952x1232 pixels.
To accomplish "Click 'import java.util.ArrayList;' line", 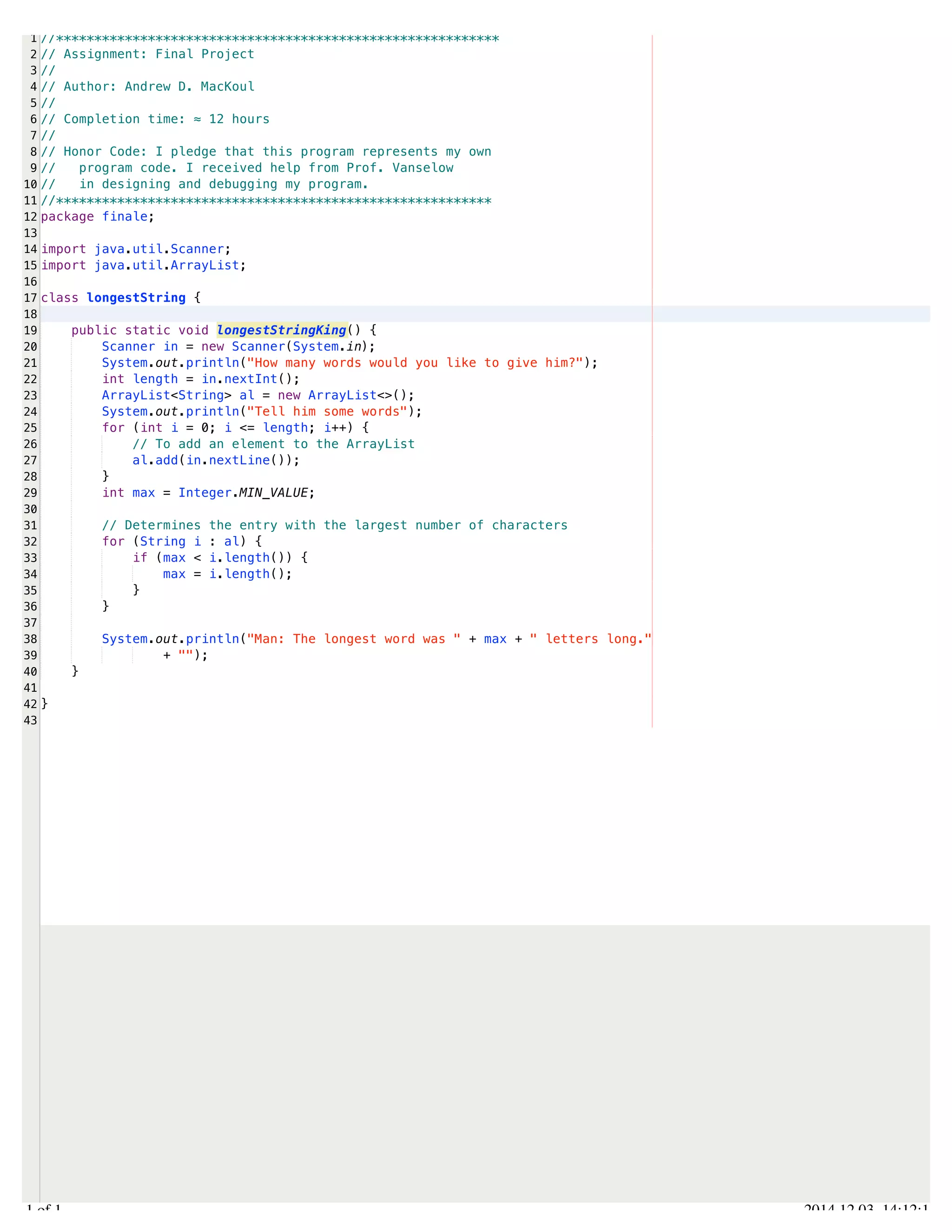I will (x=144, y=265).
